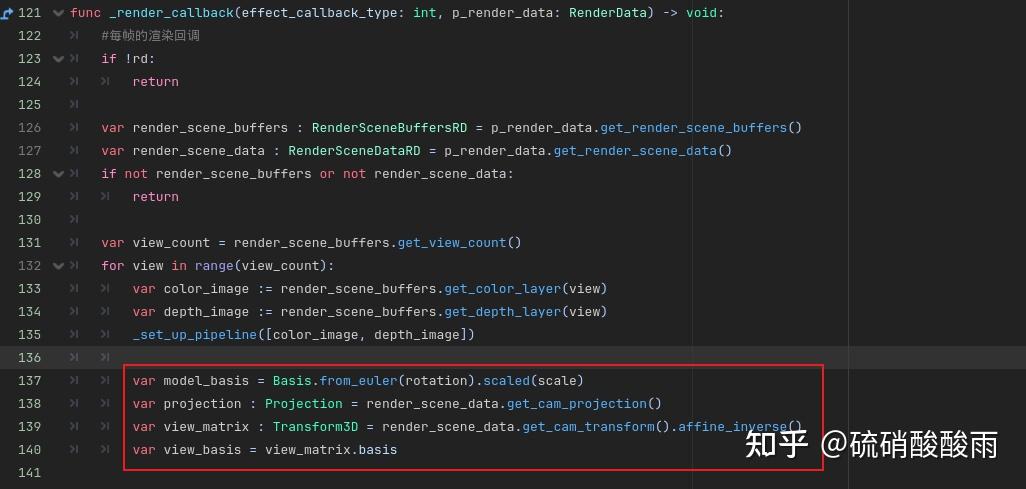Click the function name _render_callback
The height and width of the screenshot is (489, 1026).
171,13
